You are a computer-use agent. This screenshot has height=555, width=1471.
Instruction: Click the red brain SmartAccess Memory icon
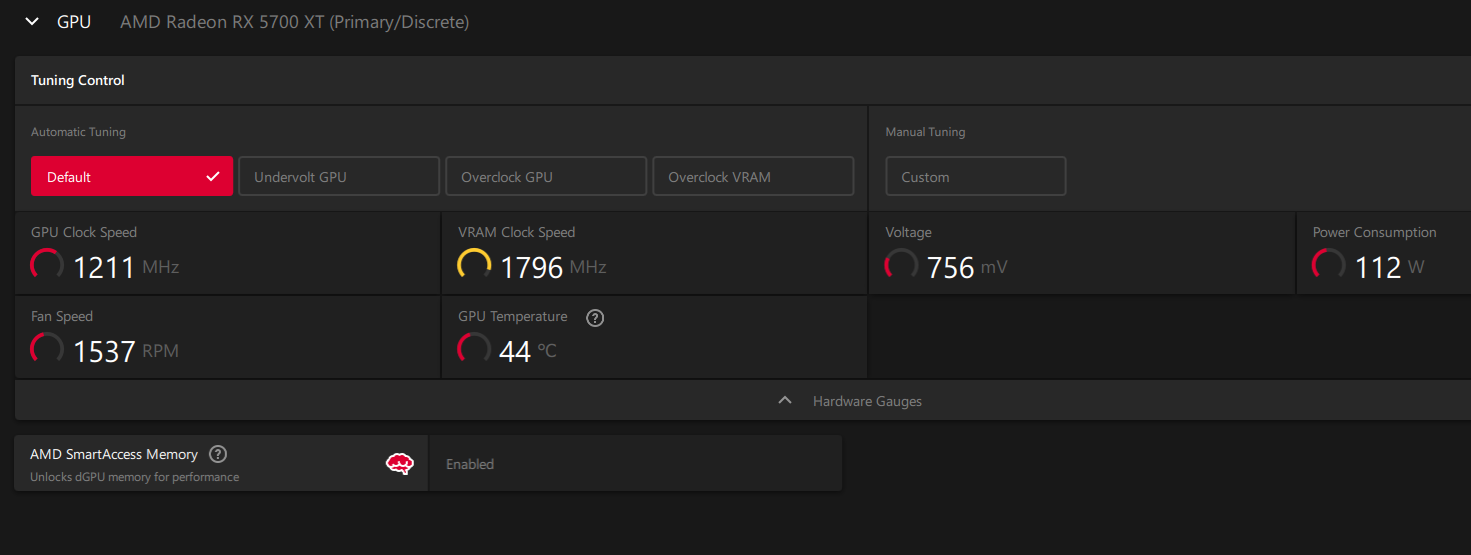(400, 464)
